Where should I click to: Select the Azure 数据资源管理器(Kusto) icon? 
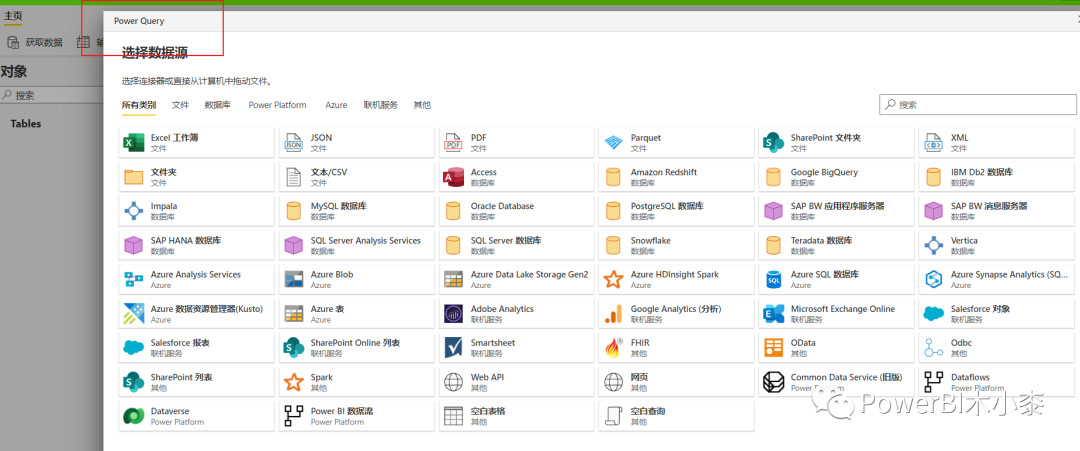(x=133, y=313)
